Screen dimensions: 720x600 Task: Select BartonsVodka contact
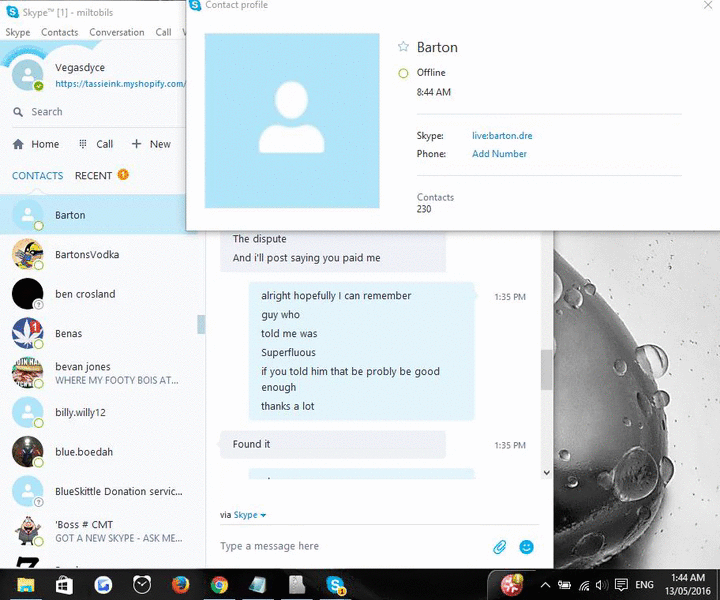click(x=99, y=254)
